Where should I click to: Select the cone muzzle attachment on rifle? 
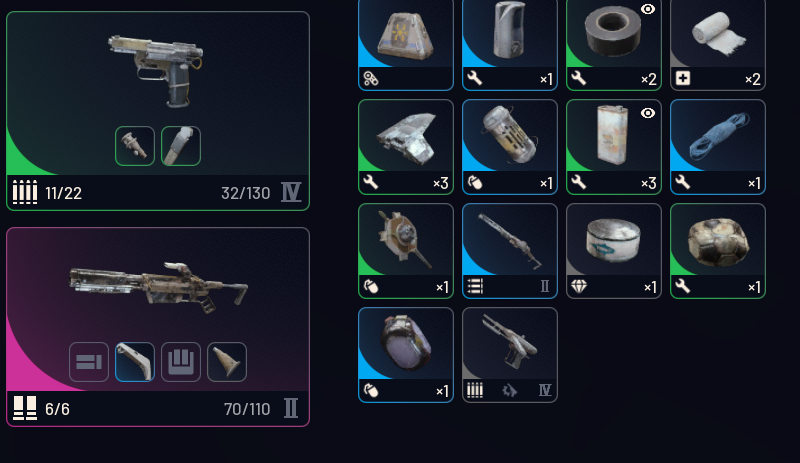point(227,362)
